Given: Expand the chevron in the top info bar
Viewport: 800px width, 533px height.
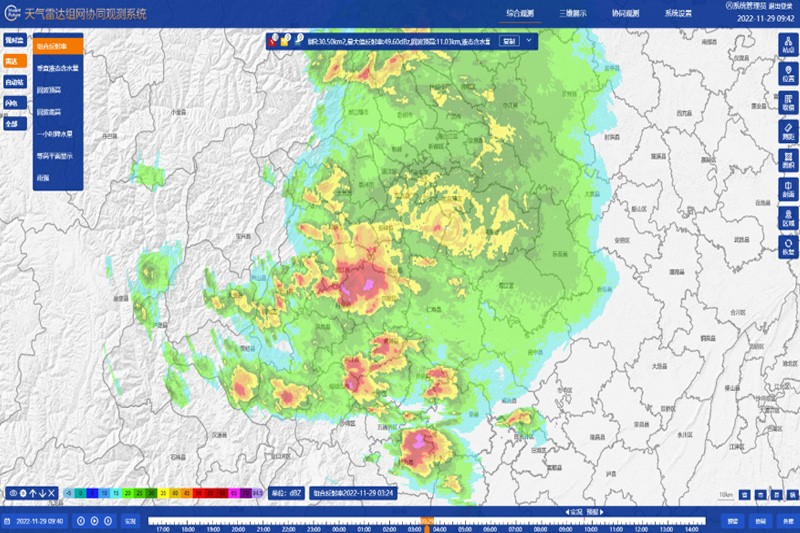Looking at the screenshot, I should 529,41.
